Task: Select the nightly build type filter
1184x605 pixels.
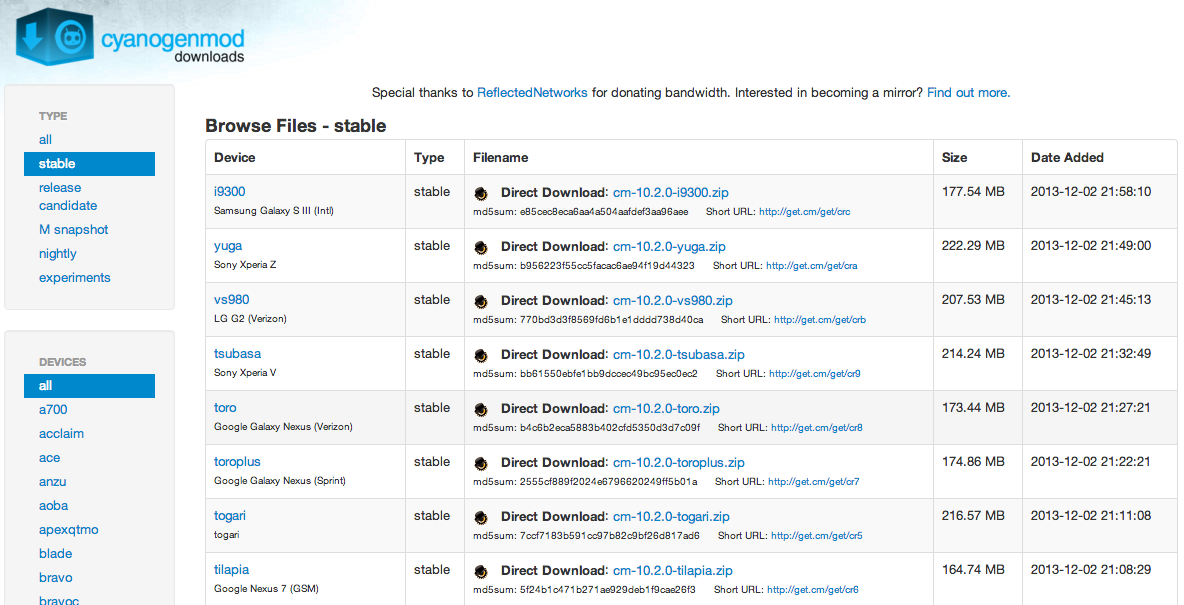Action: (58, 254)
